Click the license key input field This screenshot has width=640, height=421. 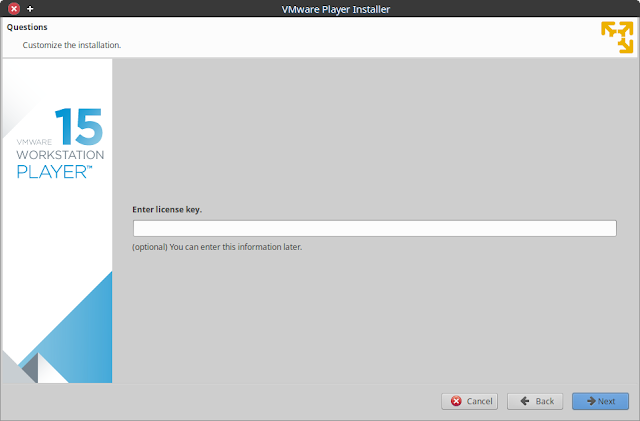(374, 228)
